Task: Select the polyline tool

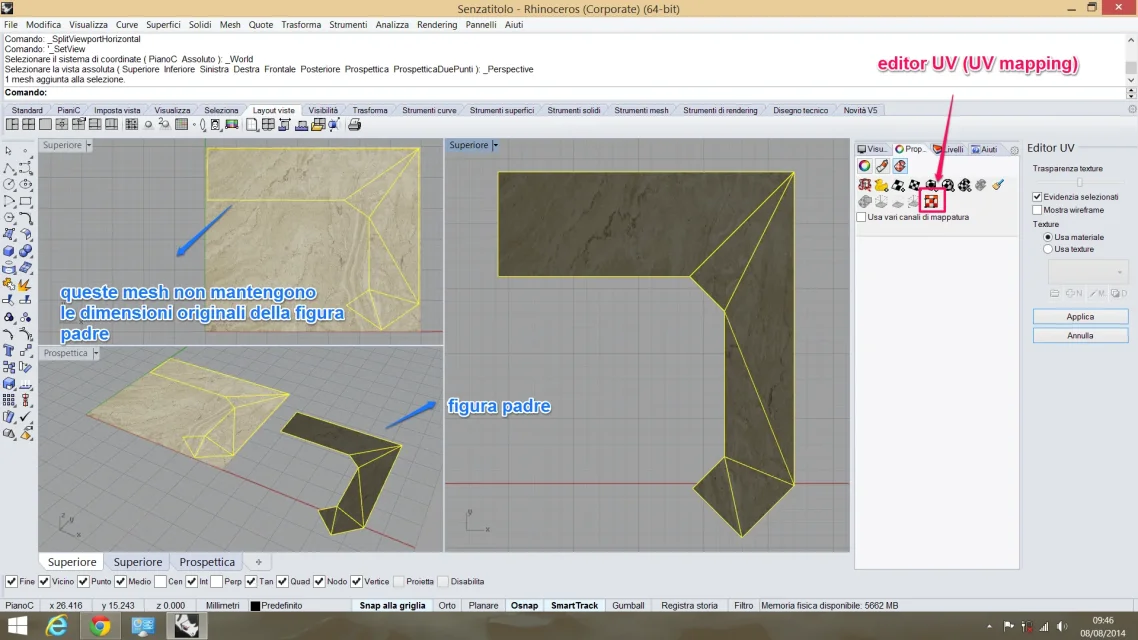Action: 9,168
